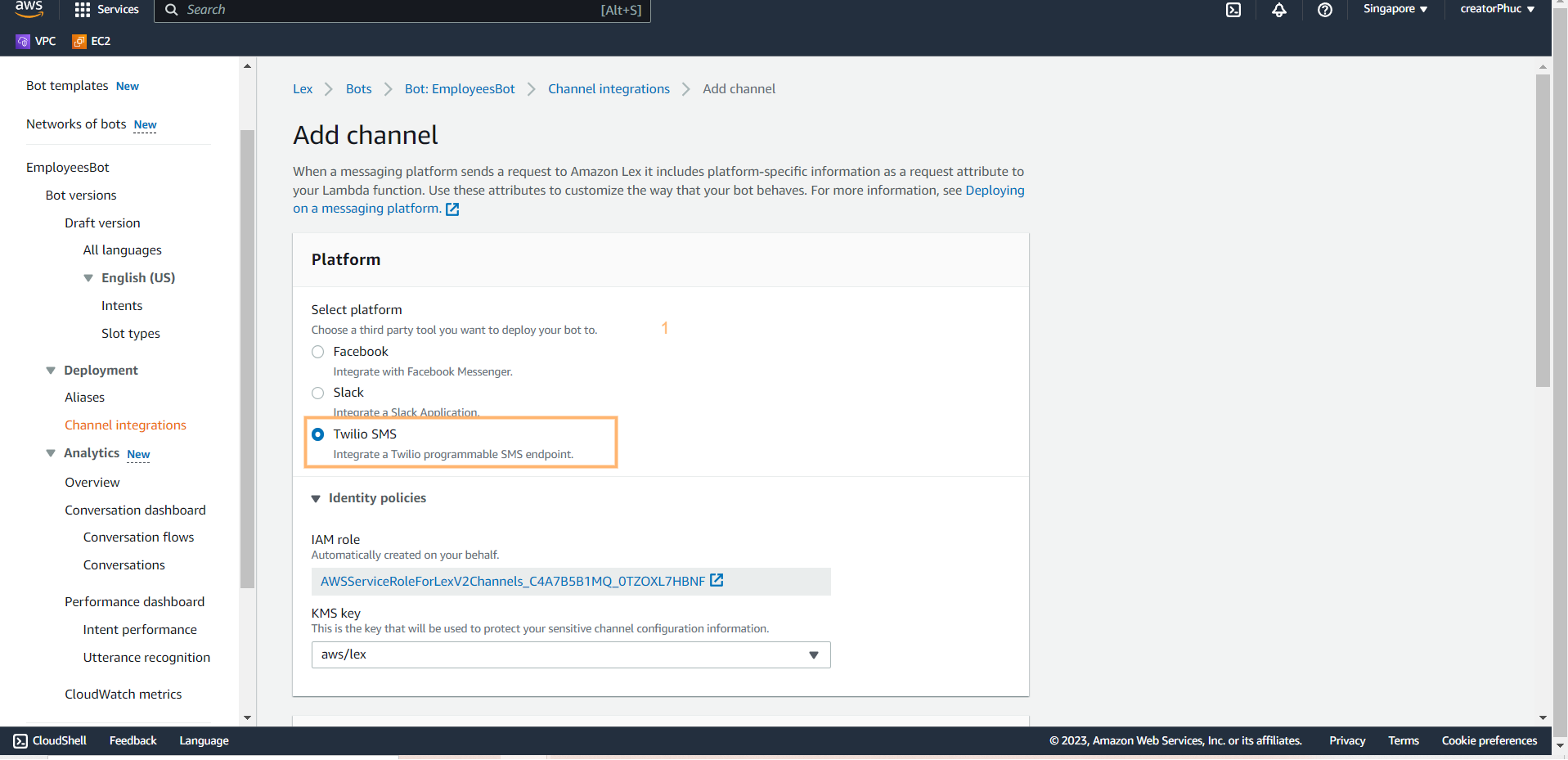
Task: Click Language in the footer
Action: click(x=204, y=741)
